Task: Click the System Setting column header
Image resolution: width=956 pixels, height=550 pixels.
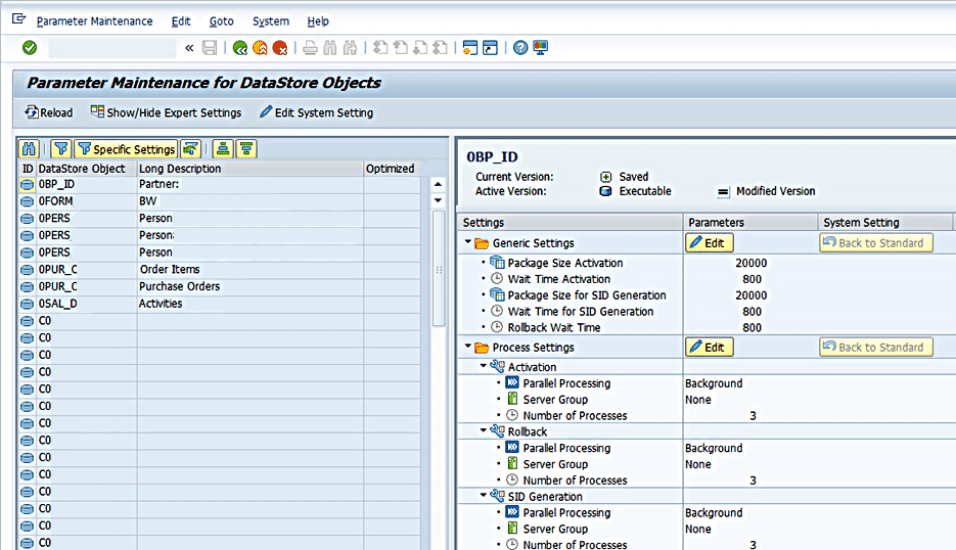Action: coord(885,223)
